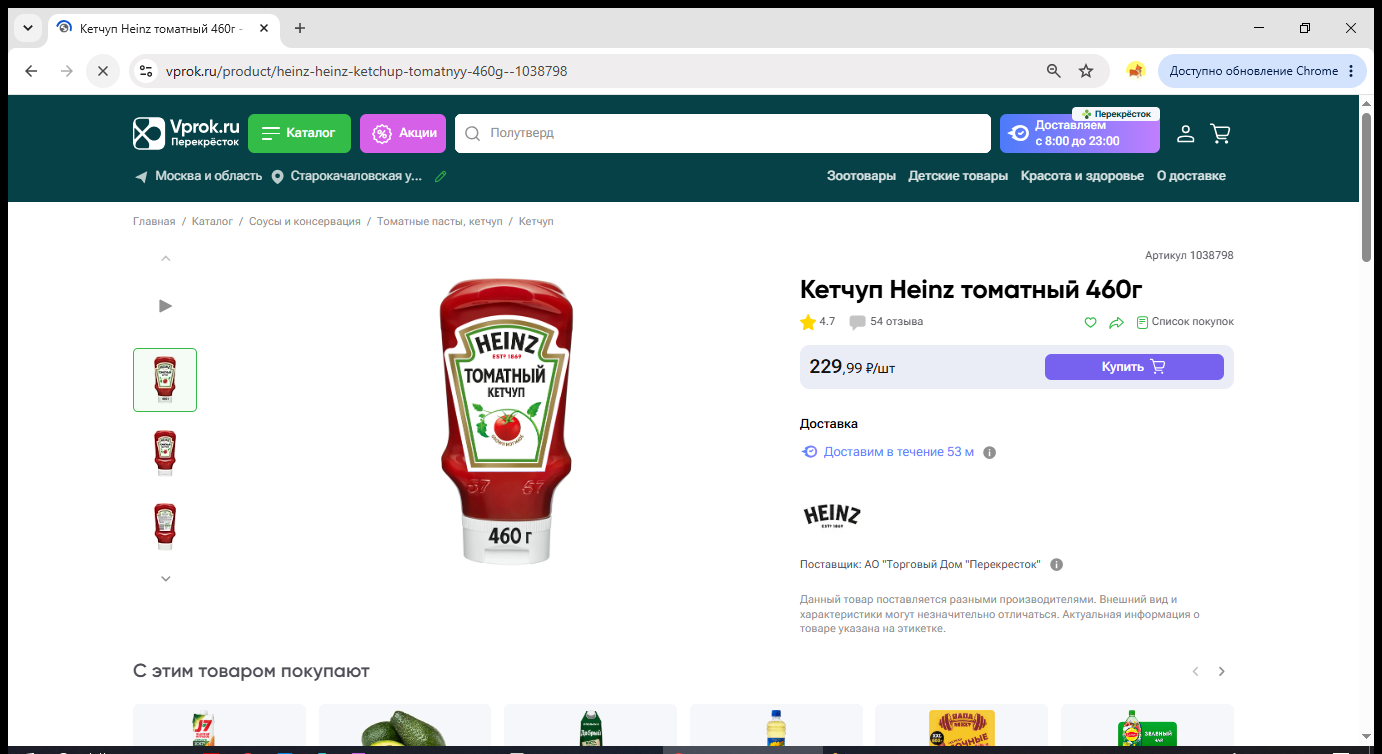1382x754 pixels.
Task: Click the Доставляем с 8:00 до 23:00 button
Action: coord(1080,133)
